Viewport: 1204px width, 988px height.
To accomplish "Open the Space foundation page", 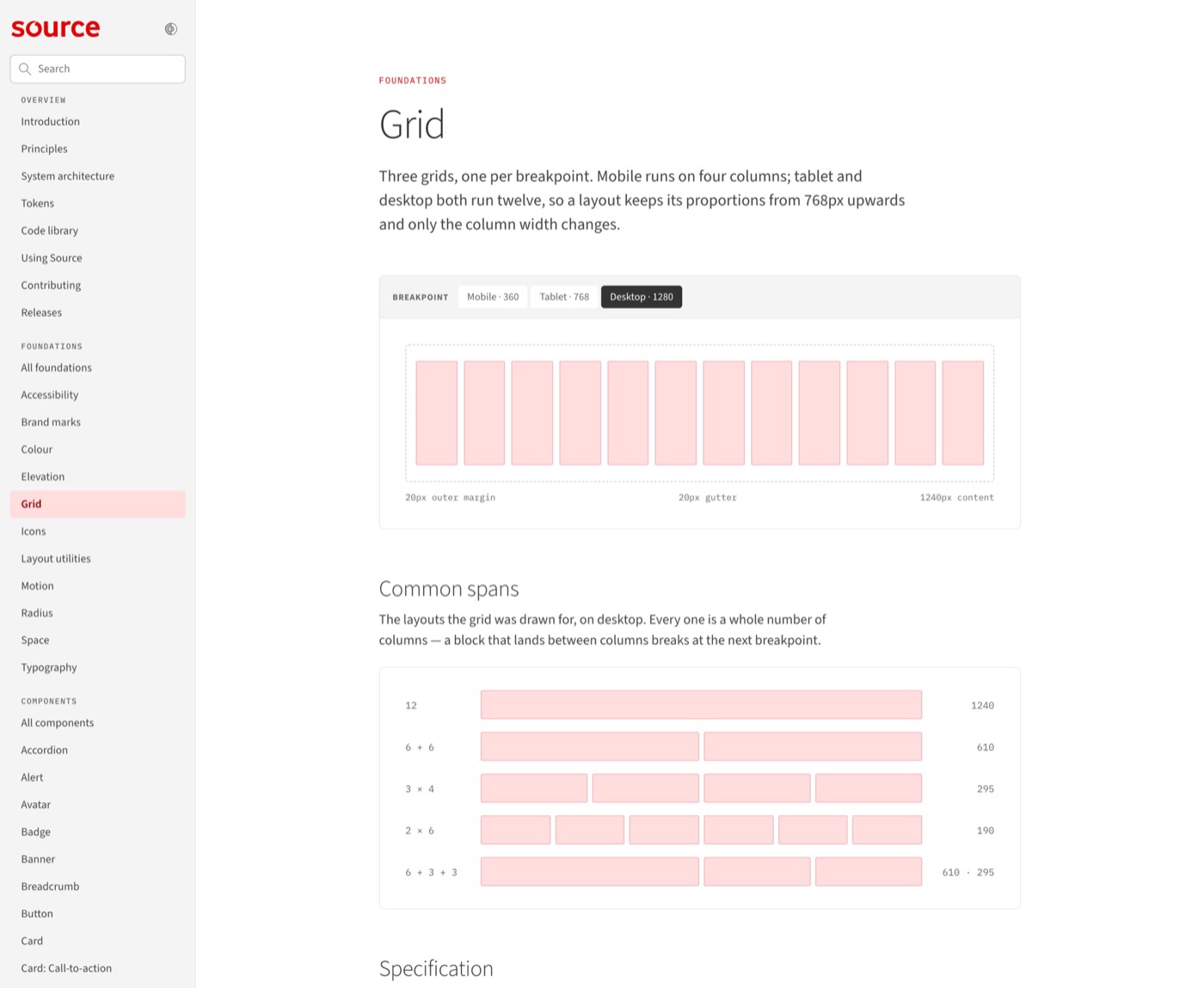I will 98,641.
